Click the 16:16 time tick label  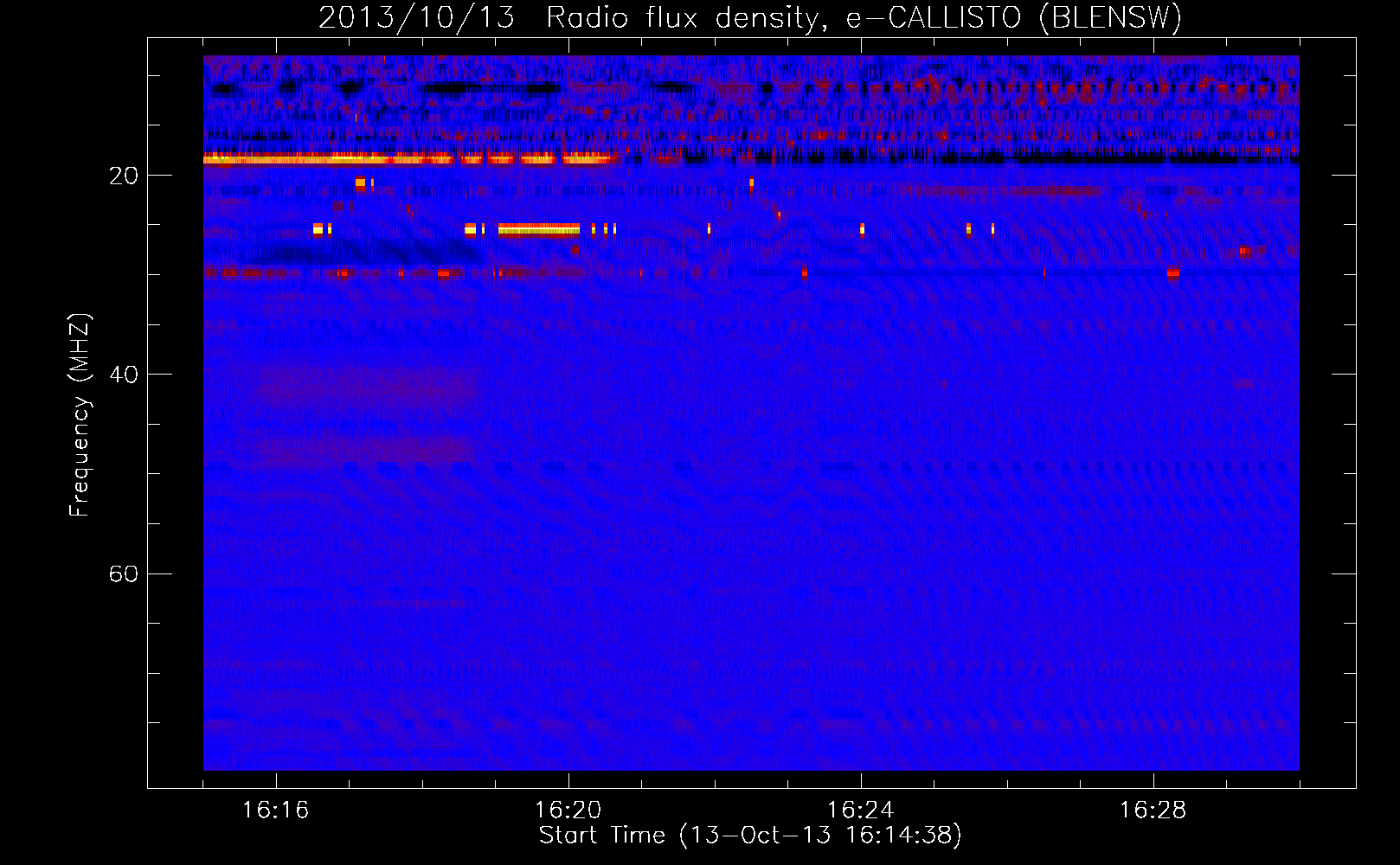(275, 811)
